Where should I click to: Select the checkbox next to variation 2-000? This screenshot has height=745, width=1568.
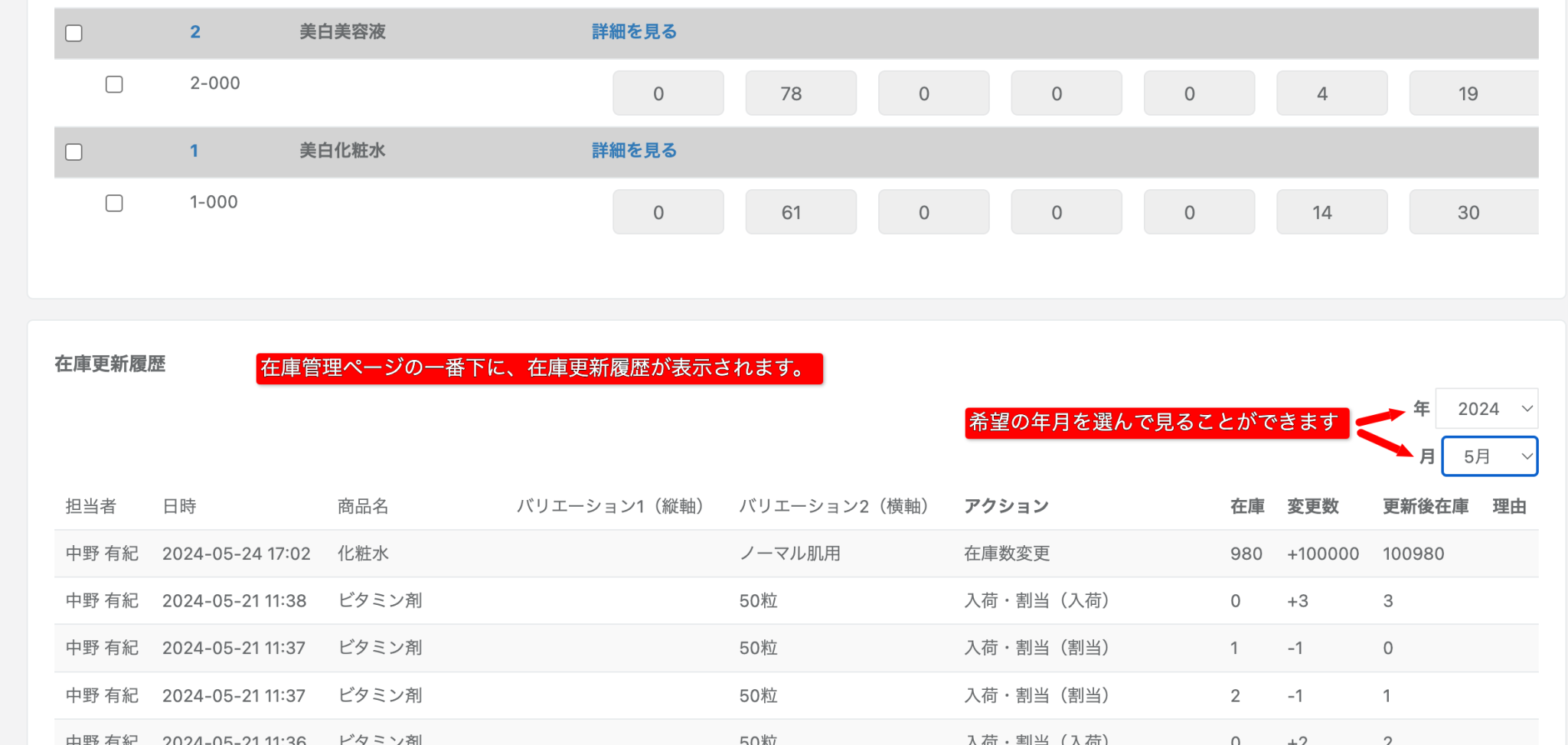pos(115,85)
